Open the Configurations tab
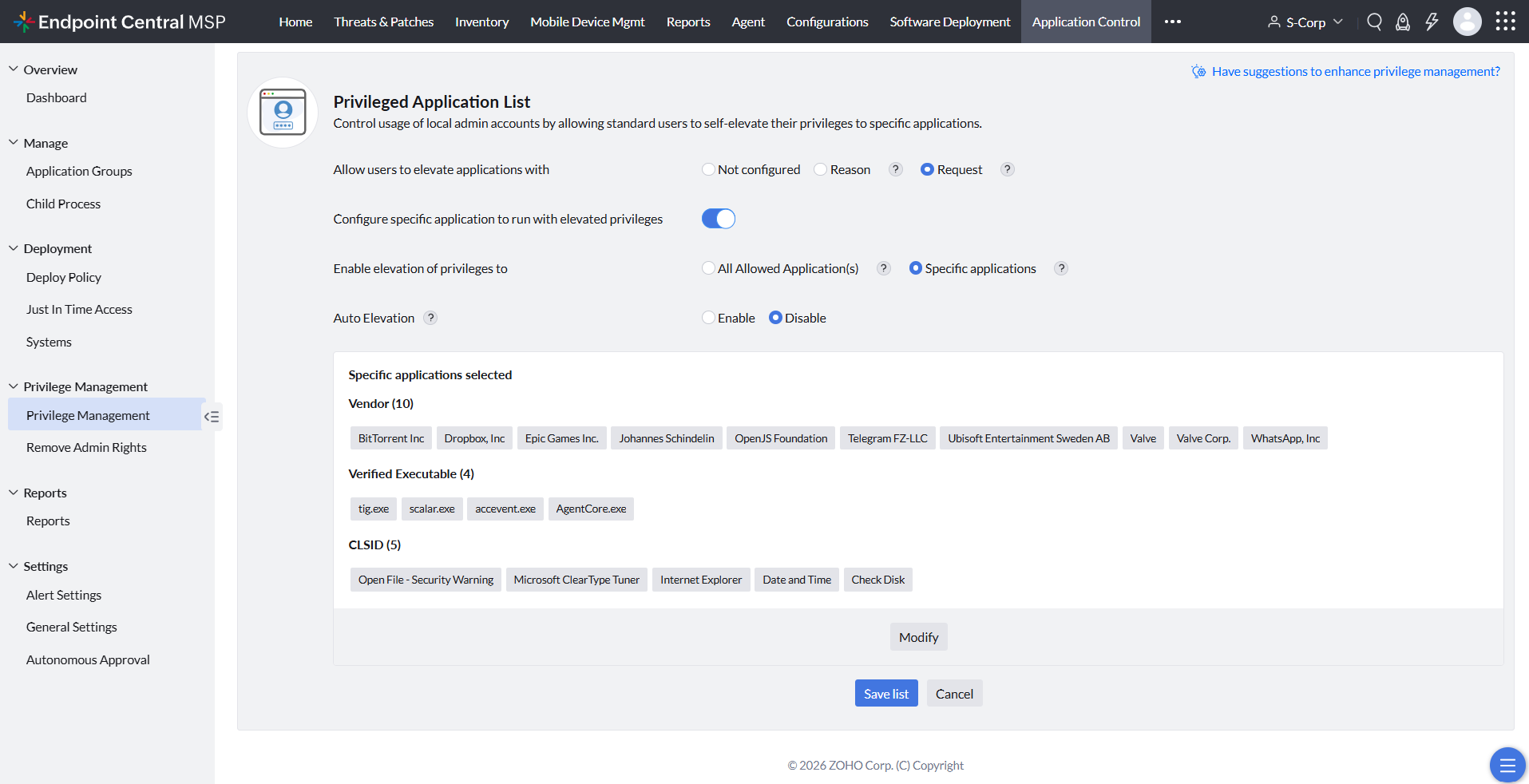Screen dimensions: 1529x784 click(x=827, y=22)
